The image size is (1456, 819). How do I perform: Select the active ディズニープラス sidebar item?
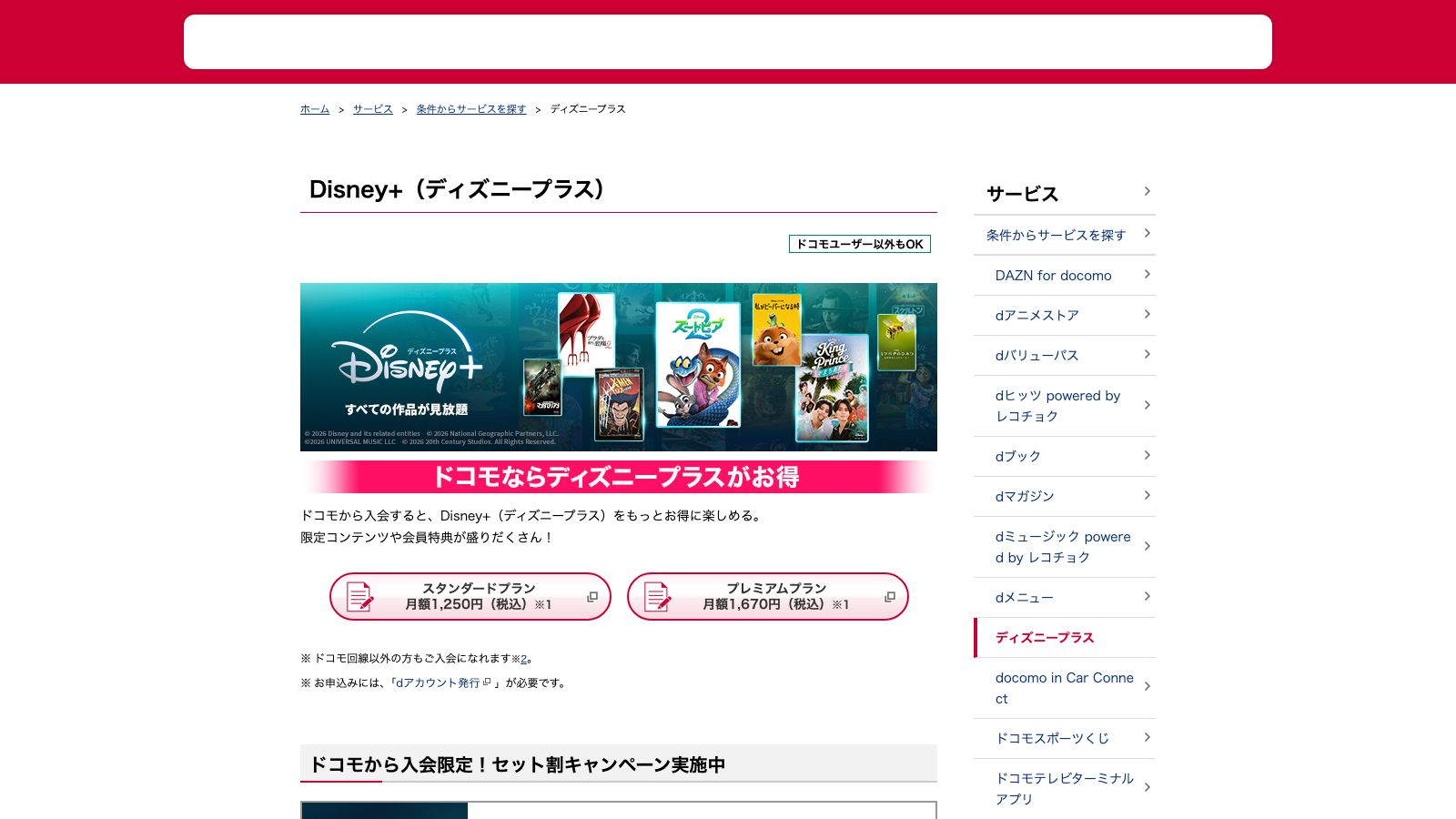click(x=1065, y=637)
